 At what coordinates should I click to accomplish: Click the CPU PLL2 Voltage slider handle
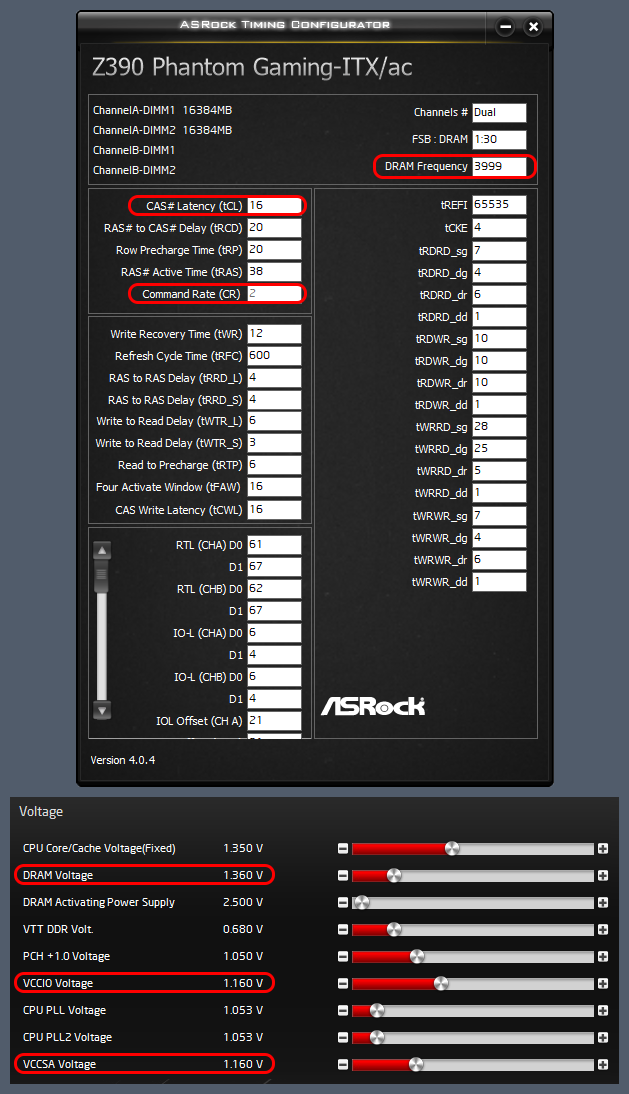click(377, 1037)
